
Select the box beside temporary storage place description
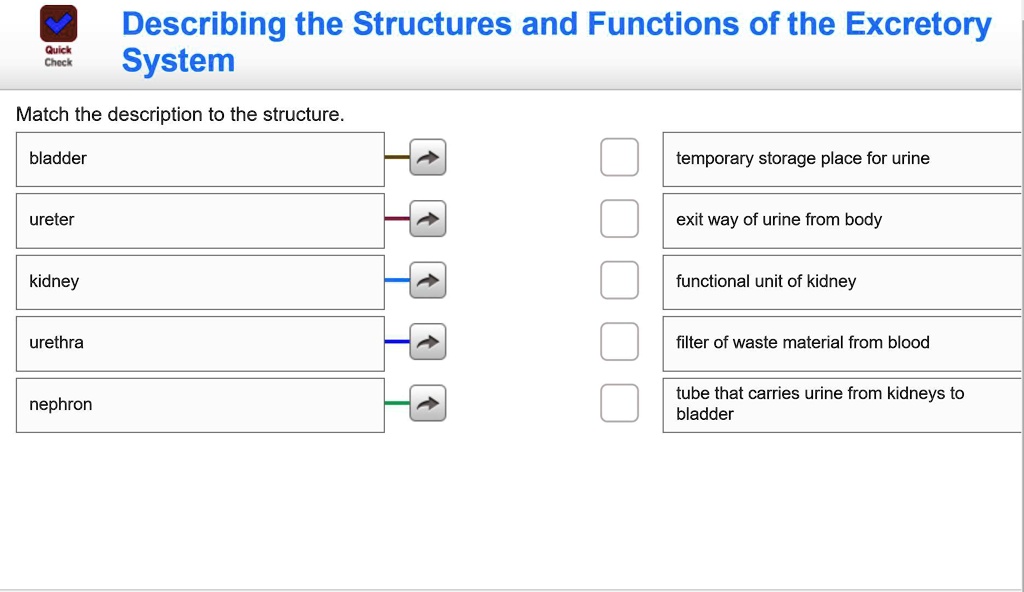coord(619,158)
